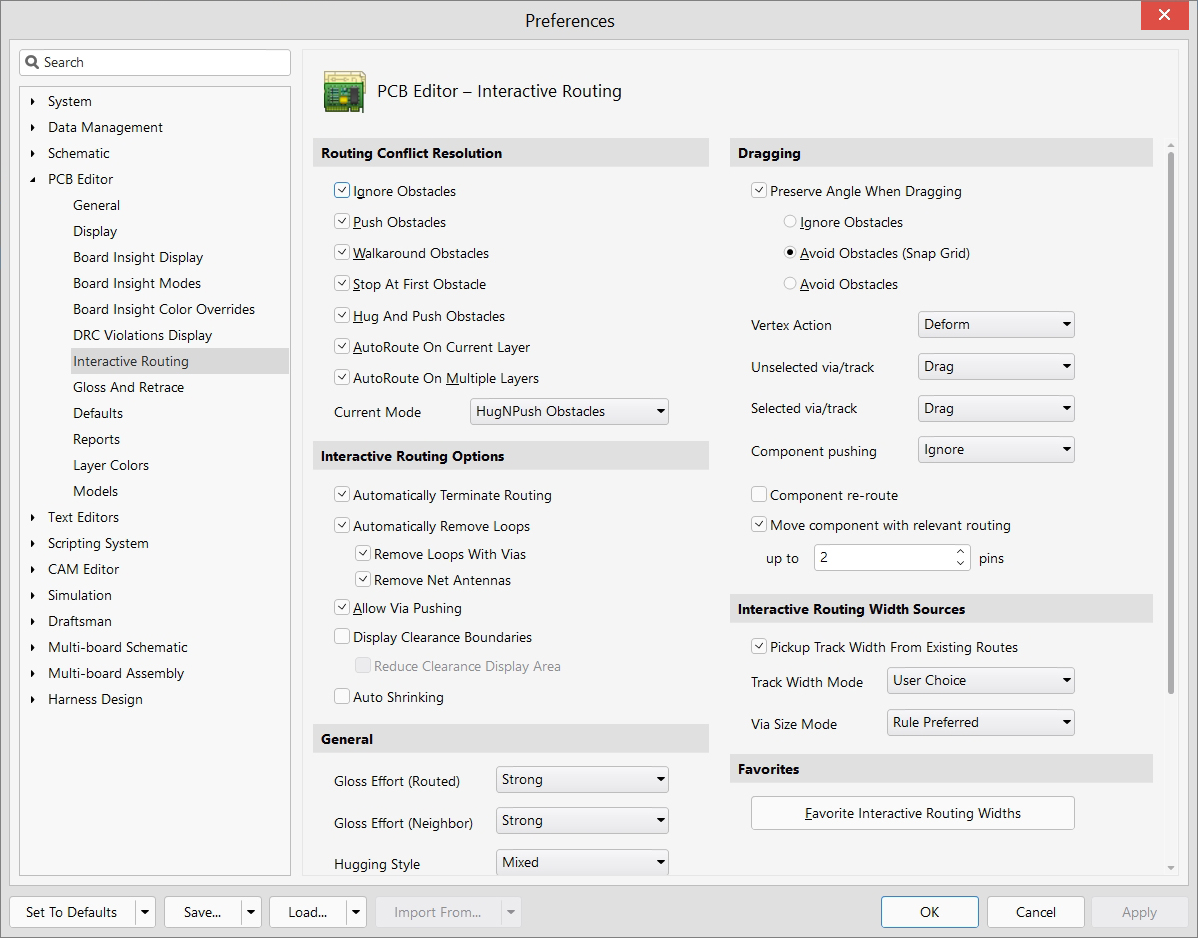Disable Automatically Terminate Routing
The image size is (1198, 938).
(342, 494)
